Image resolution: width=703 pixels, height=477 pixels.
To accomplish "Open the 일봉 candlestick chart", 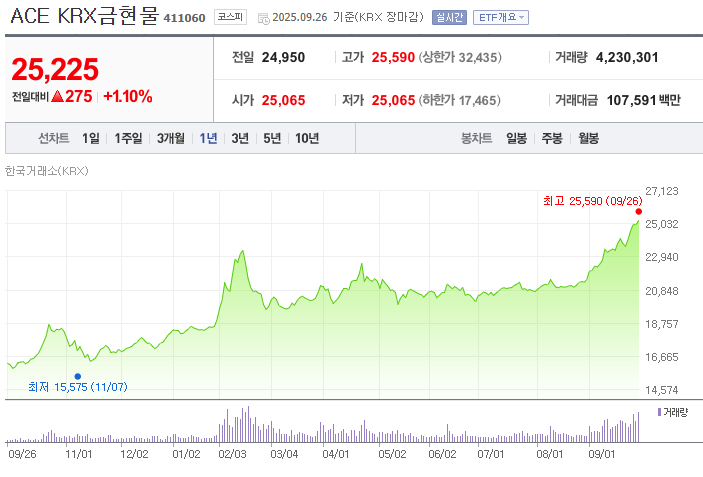I will pyautogui.click(x=516, y=138).
